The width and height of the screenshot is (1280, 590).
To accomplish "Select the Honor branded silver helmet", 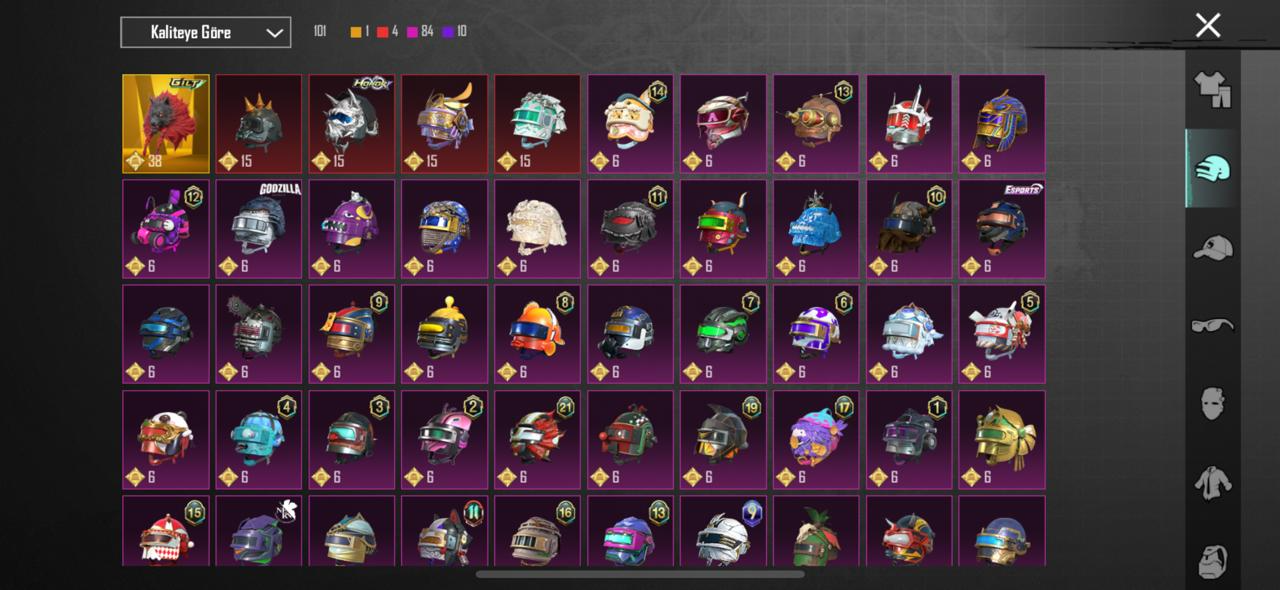I will tap(351, 124).
